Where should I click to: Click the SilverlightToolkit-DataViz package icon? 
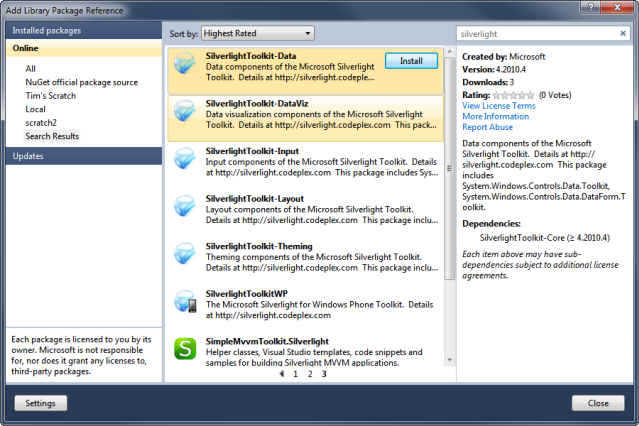(x=185, y=110)
